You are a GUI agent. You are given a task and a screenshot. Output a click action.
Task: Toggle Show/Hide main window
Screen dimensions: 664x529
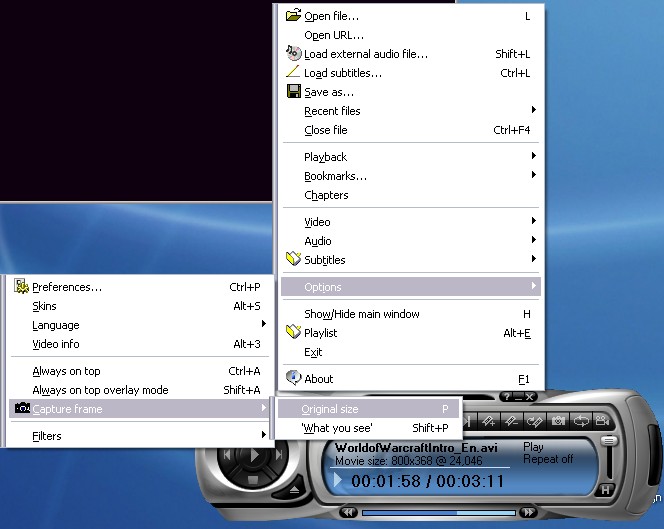[362, 314]
